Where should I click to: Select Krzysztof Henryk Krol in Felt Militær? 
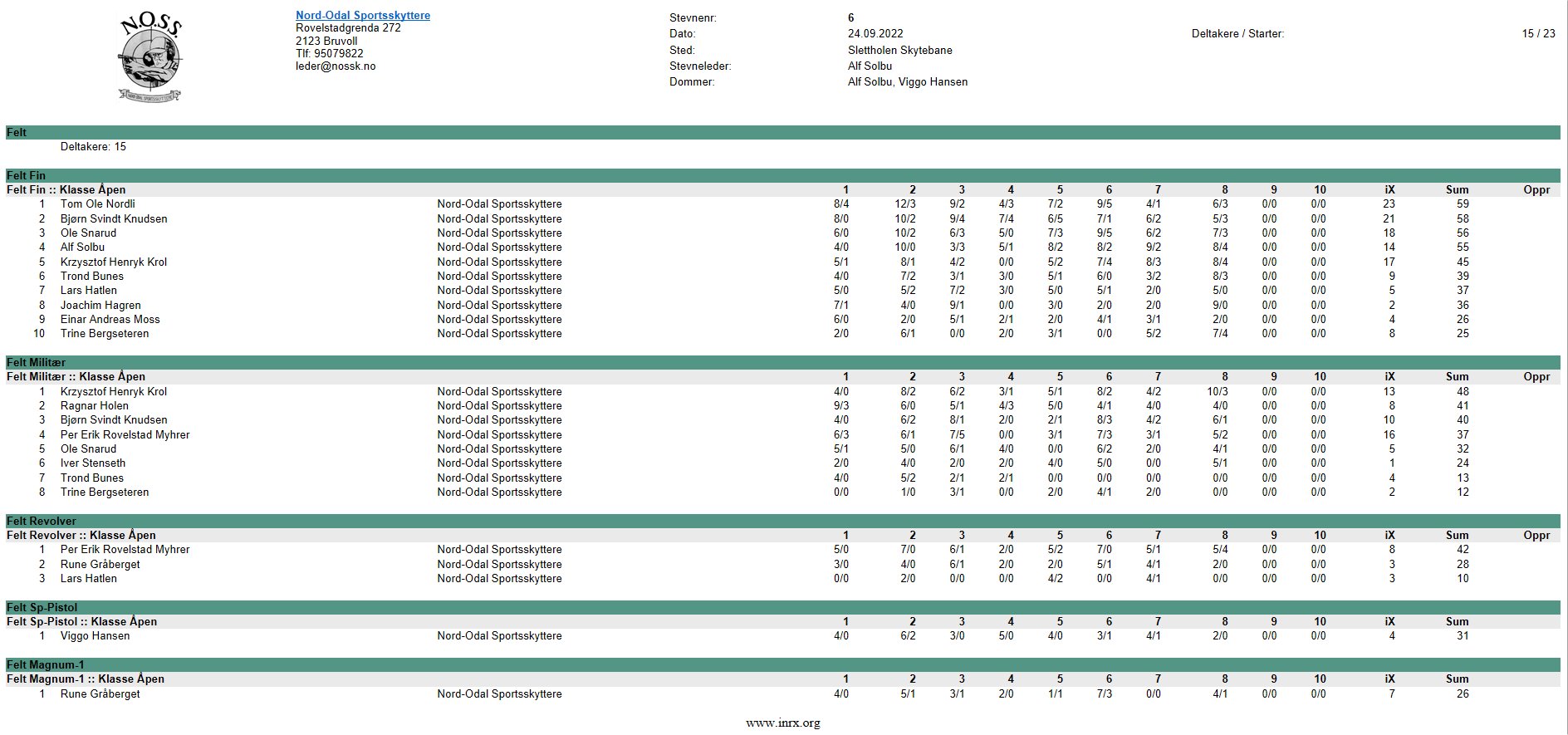coord(114,392)
